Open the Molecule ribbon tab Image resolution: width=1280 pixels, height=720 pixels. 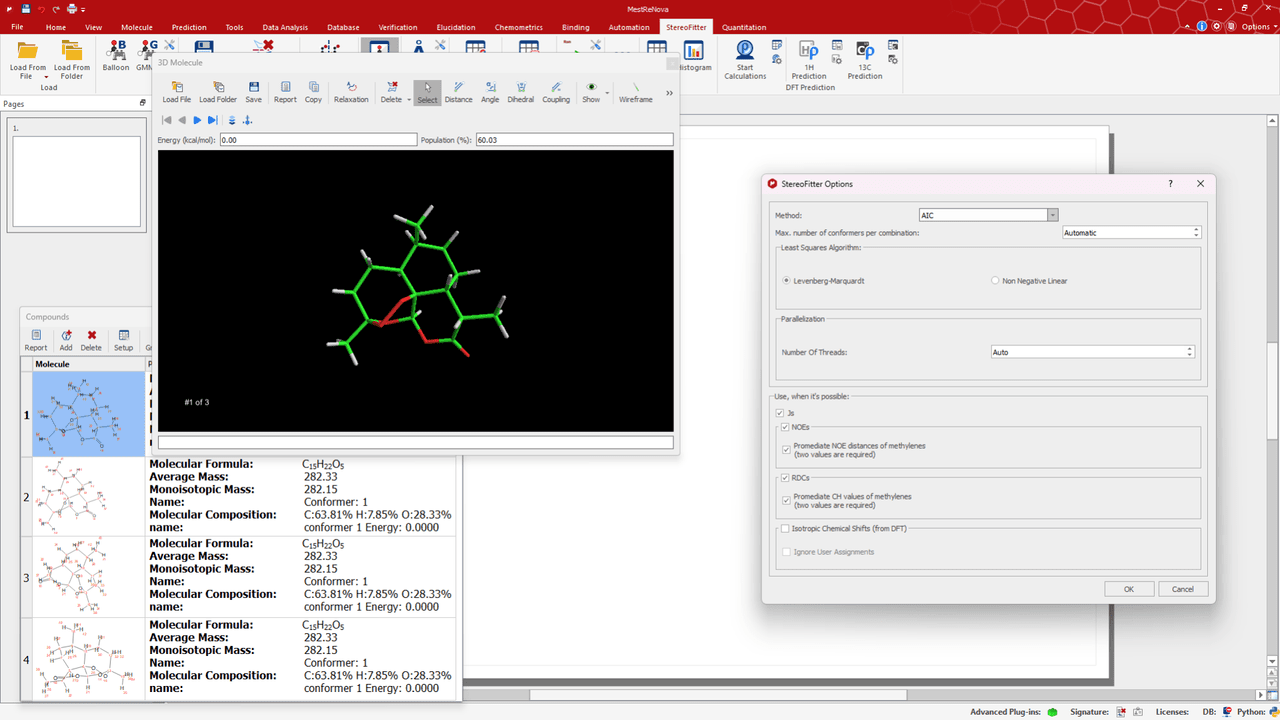(x=136, y=27)
